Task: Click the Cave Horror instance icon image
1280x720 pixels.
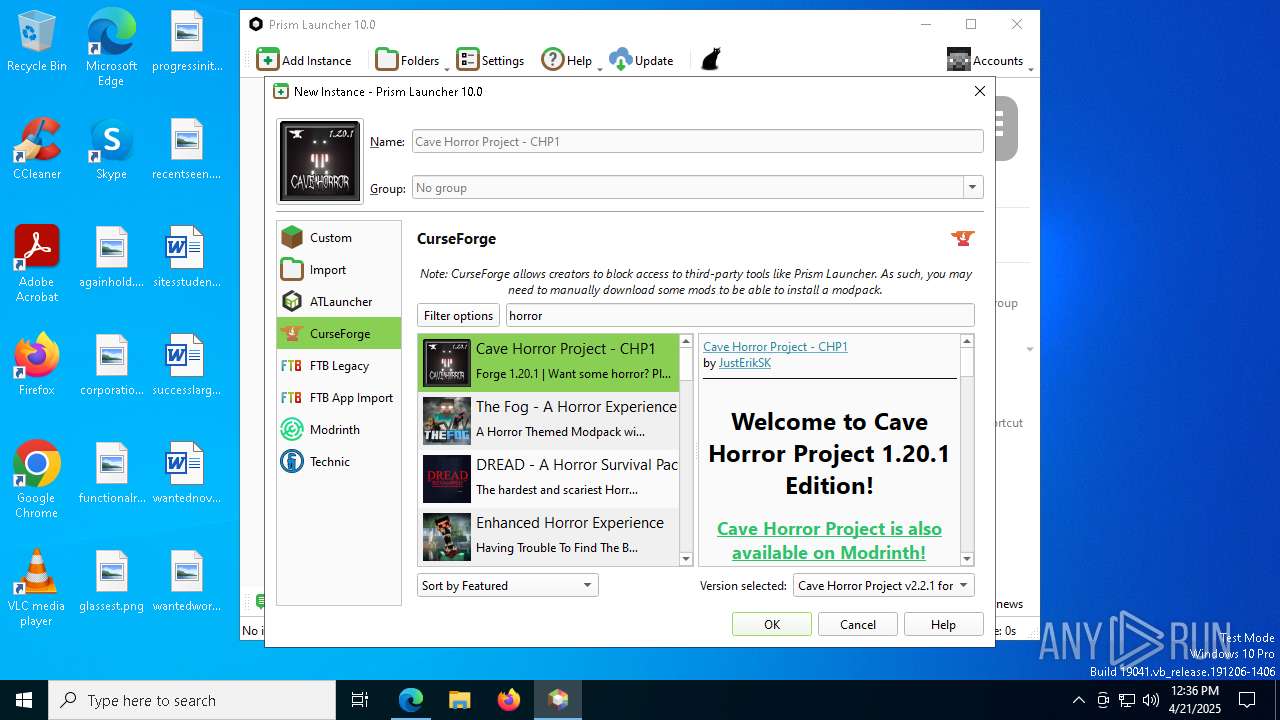Action: click(320, 161)
